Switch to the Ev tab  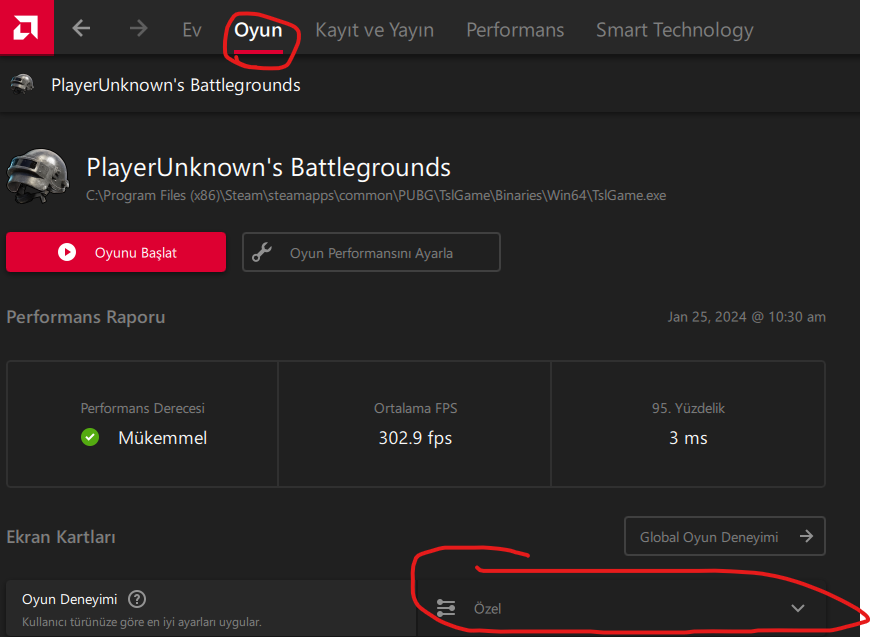[x=192, y=30]
